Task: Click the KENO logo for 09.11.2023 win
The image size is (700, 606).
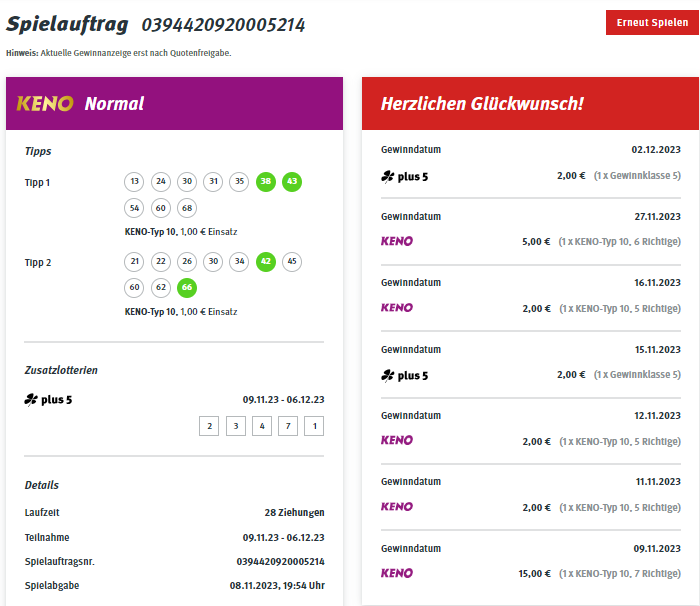Action: [397, 573]
